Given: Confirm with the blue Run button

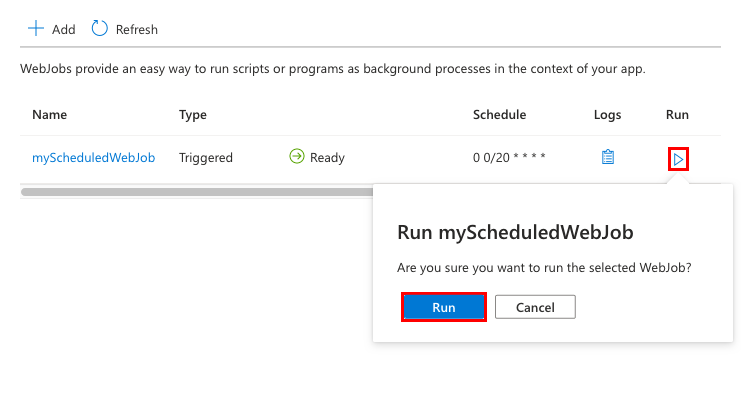Looking at the screenshot, I should coord(444,307).
